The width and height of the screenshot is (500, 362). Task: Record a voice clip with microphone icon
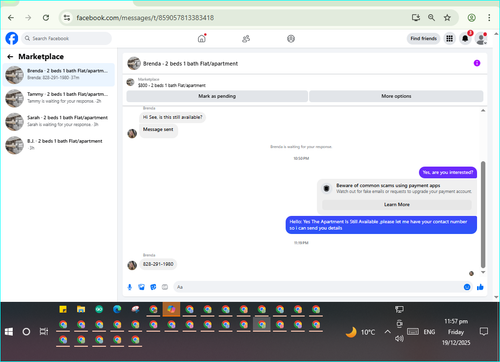click(130, 287)
